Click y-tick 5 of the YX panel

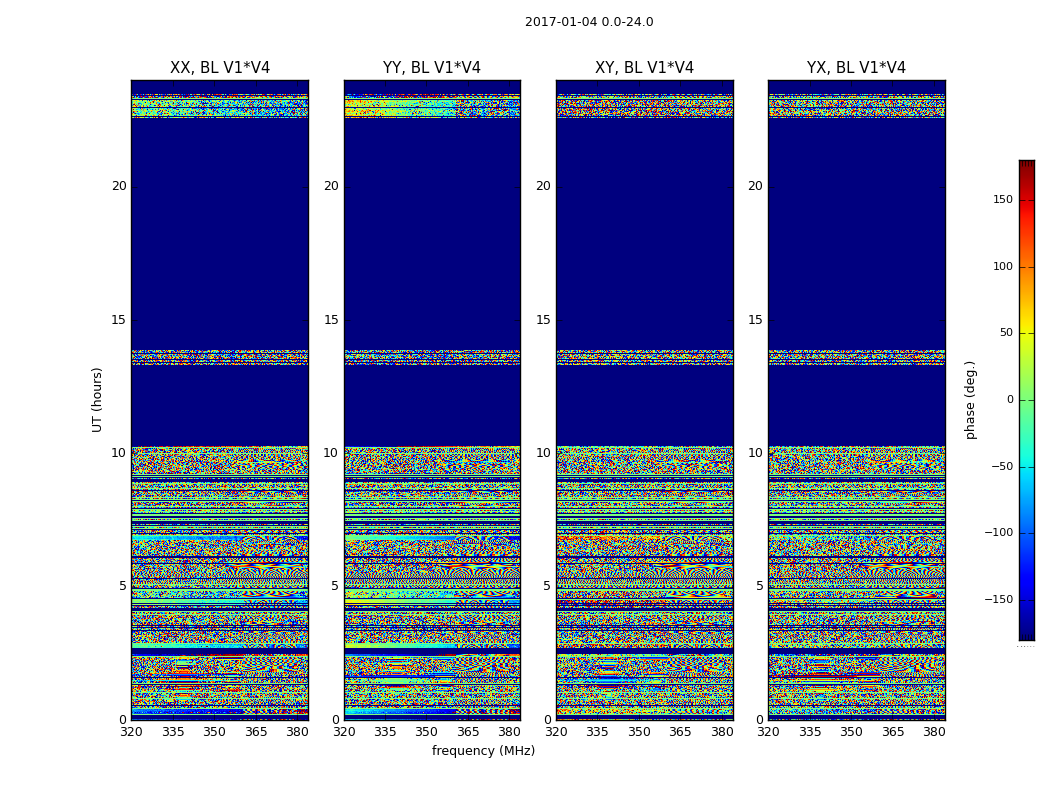[759, 586]
